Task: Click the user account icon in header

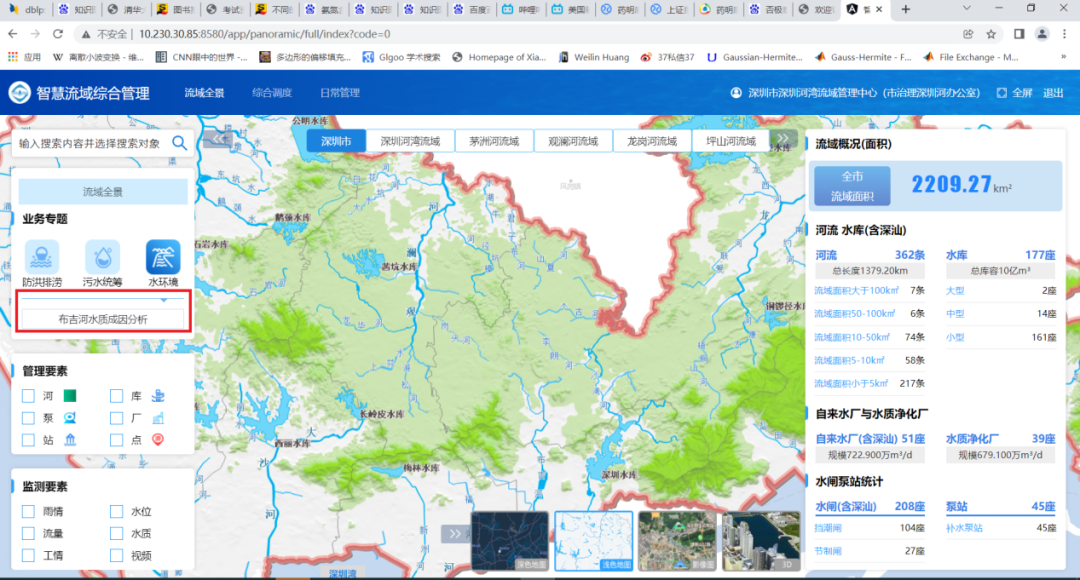Action: point(737,93)
